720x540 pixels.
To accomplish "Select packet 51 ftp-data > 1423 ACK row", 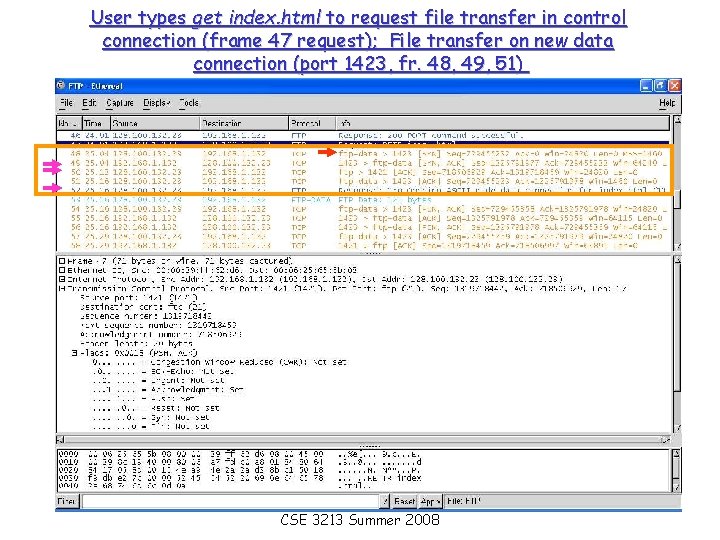I will point(363,181).
